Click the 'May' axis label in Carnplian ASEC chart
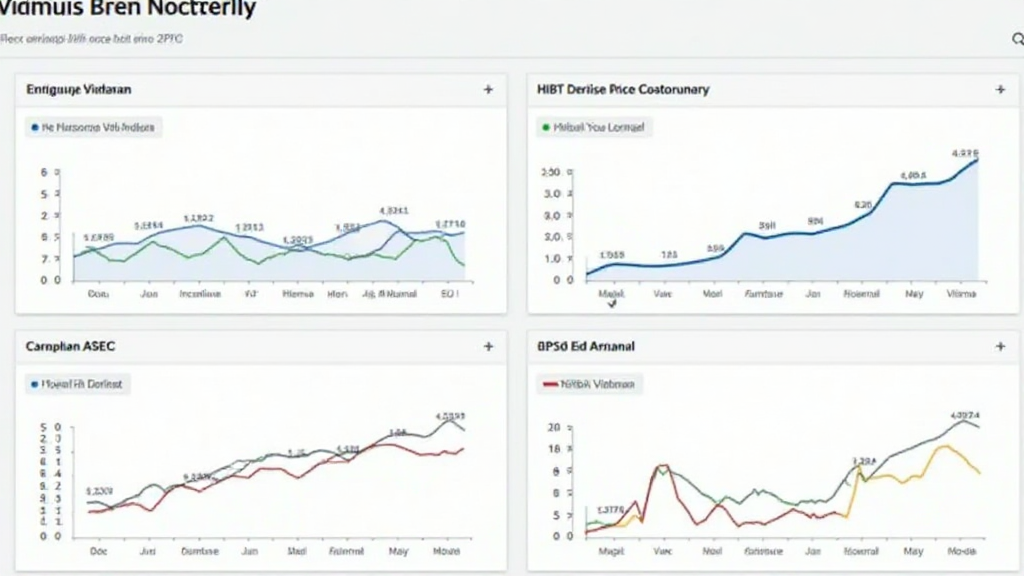Screen dimensions: 1024x576 click(x=398, y=551)
